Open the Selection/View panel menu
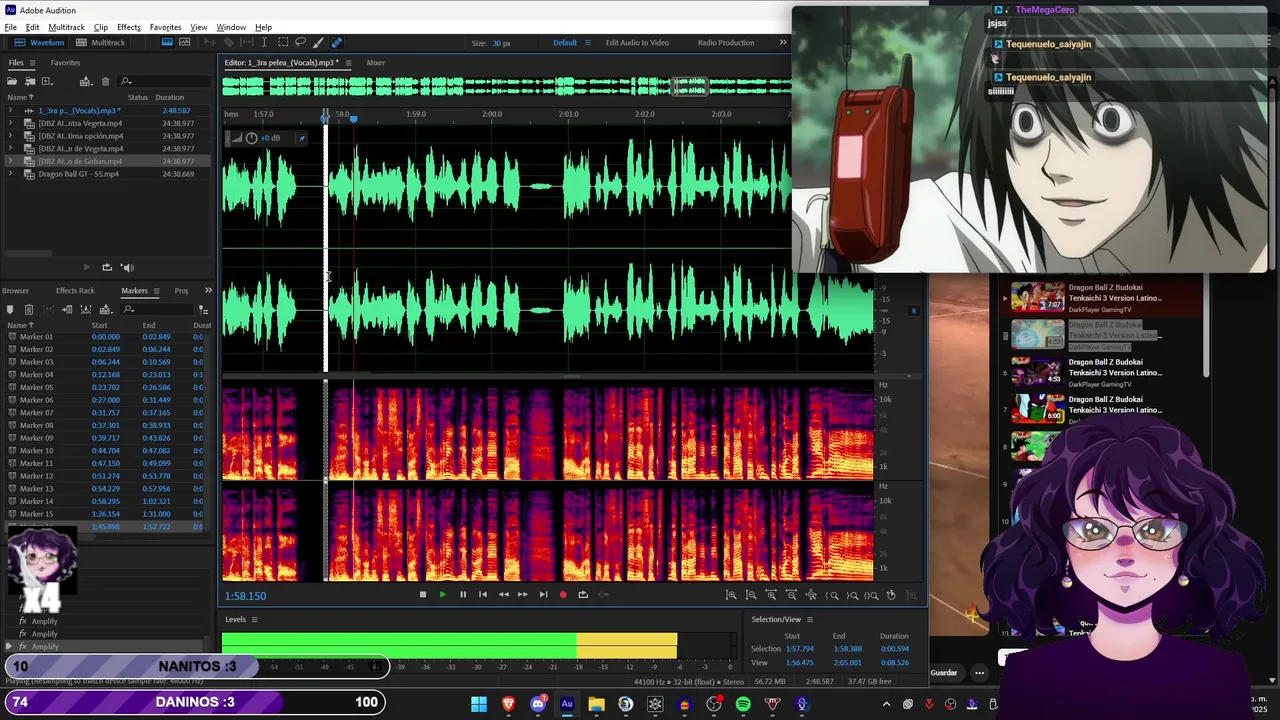Image resolution: width=1280 pixels, height=720 pixels. click(x=809, y=620)
